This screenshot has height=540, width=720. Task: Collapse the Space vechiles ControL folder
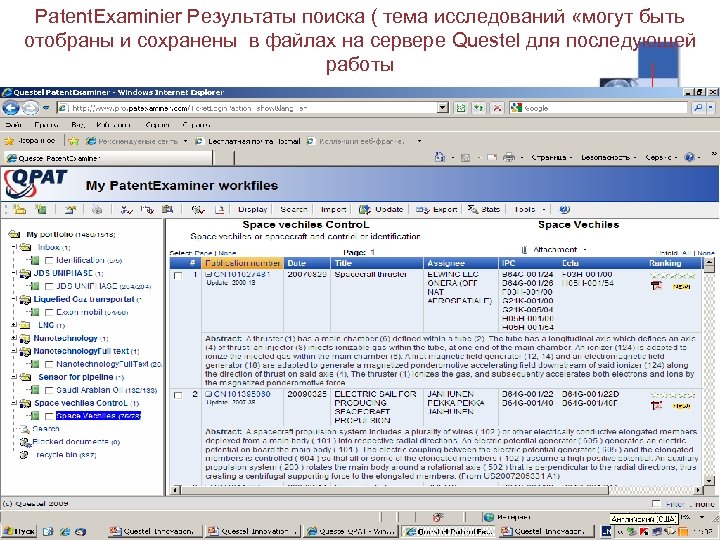coord(14,403)
